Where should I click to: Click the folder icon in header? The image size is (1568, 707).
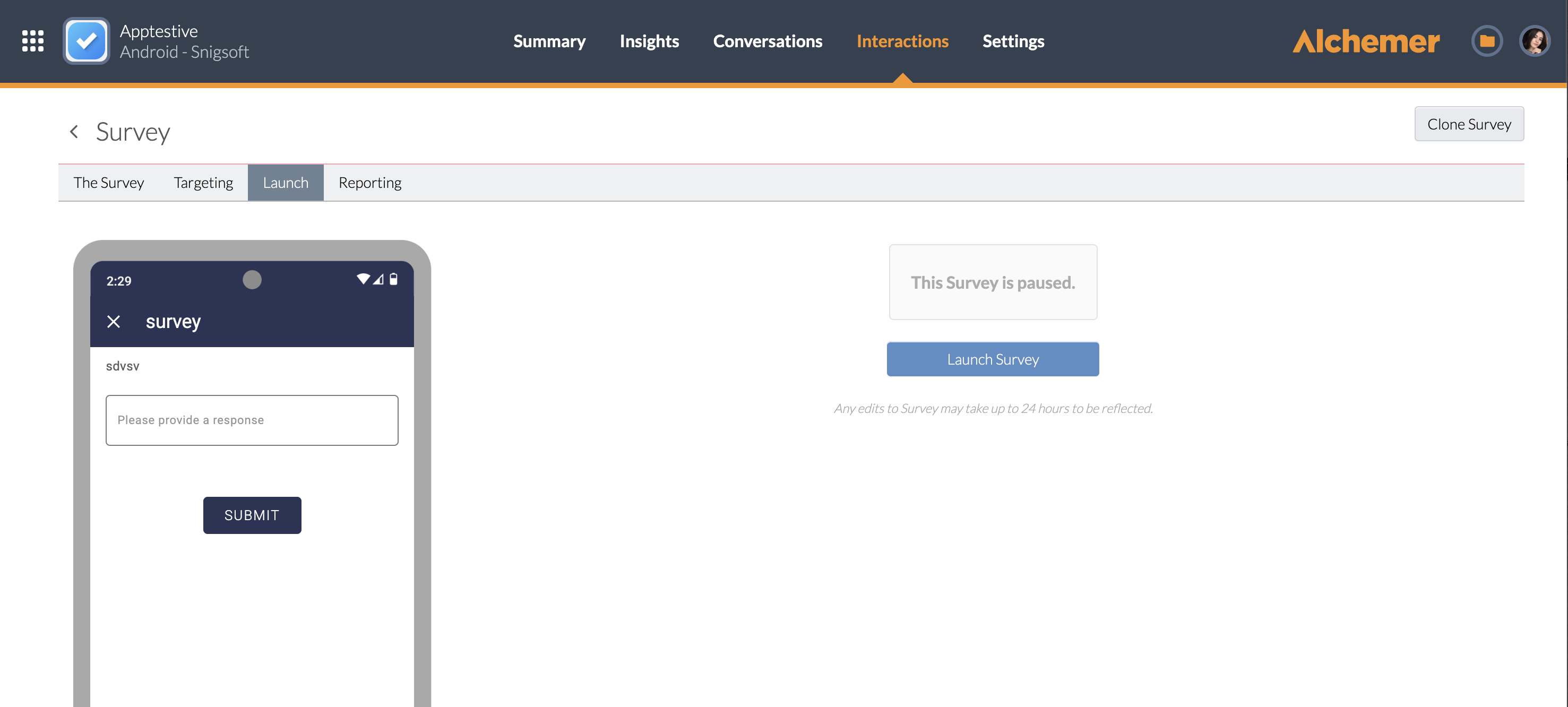(1486, 41)
